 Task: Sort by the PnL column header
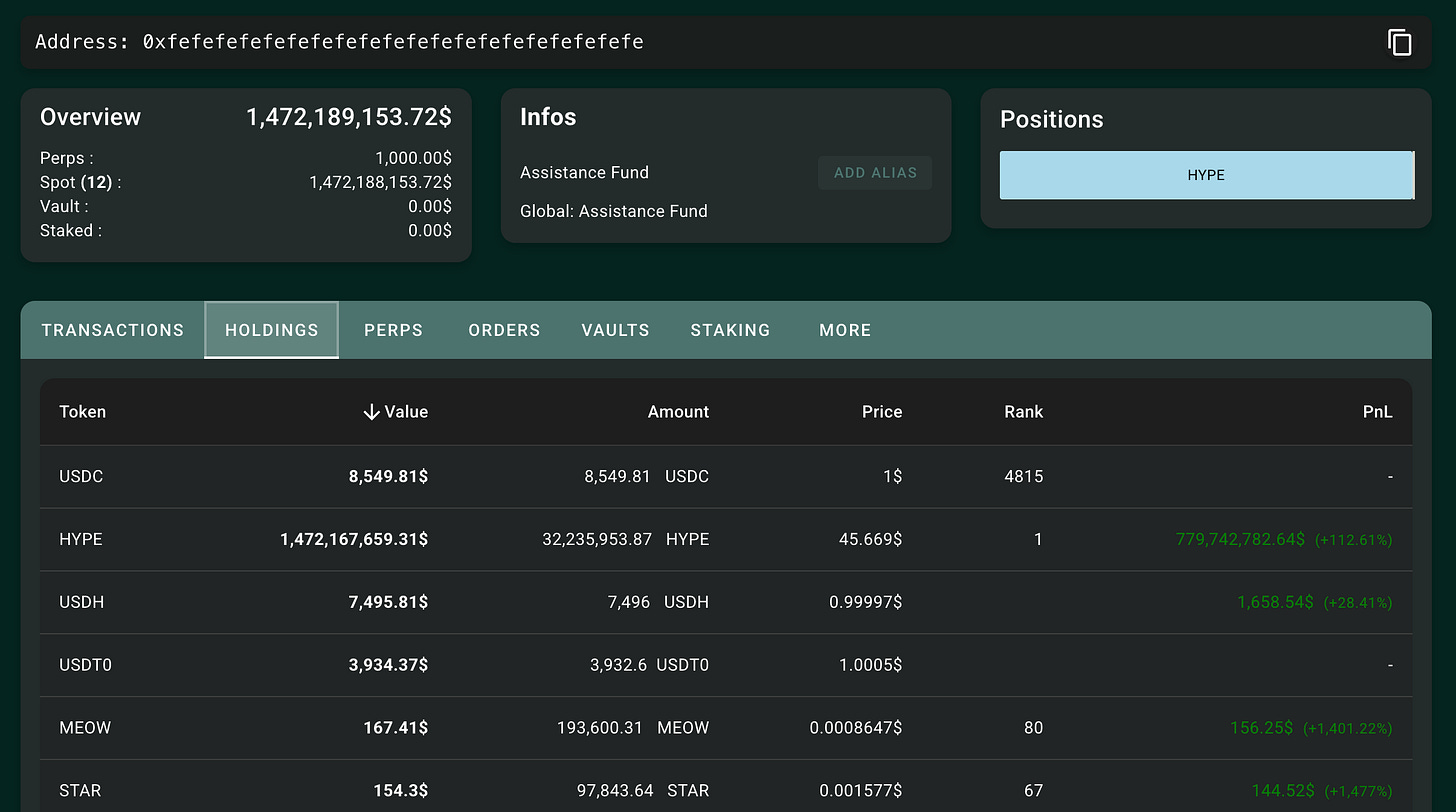pos(1377,412)
